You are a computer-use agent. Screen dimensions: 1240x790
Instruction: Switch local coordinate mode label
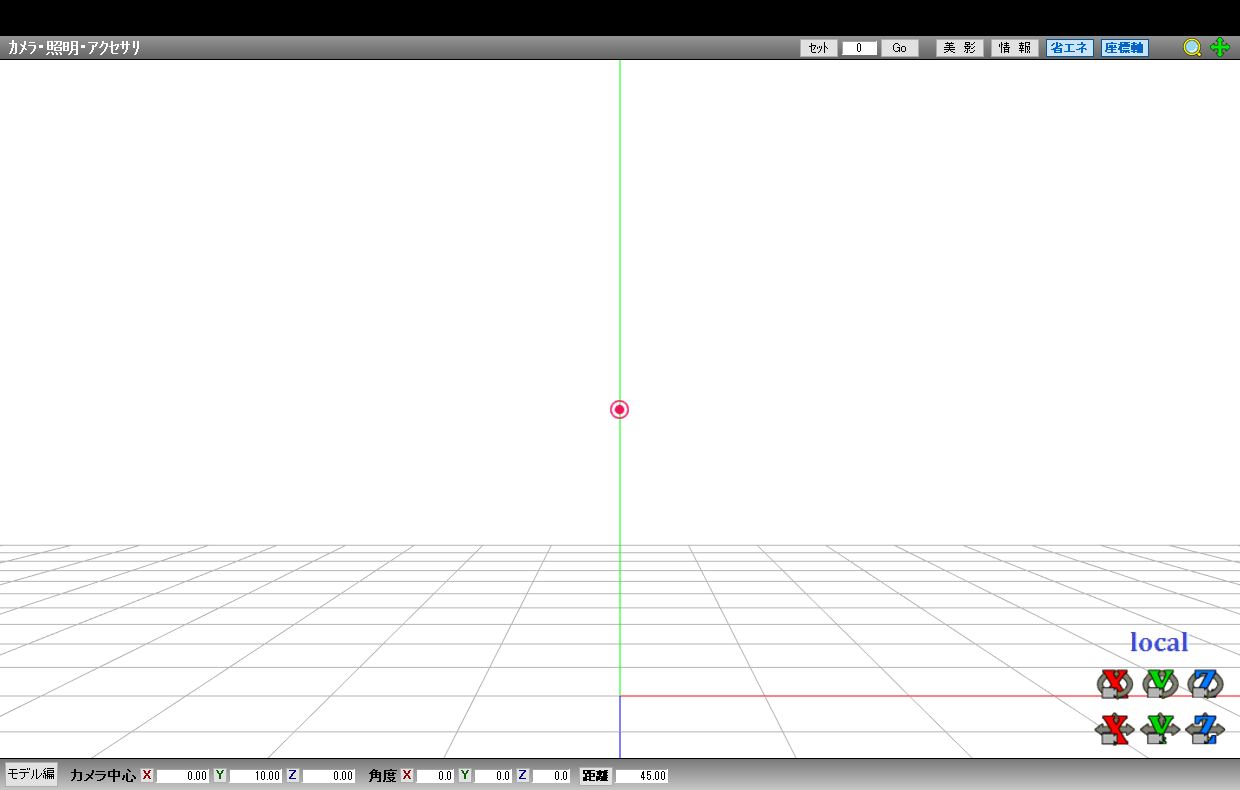click(x=1158, y=642)
